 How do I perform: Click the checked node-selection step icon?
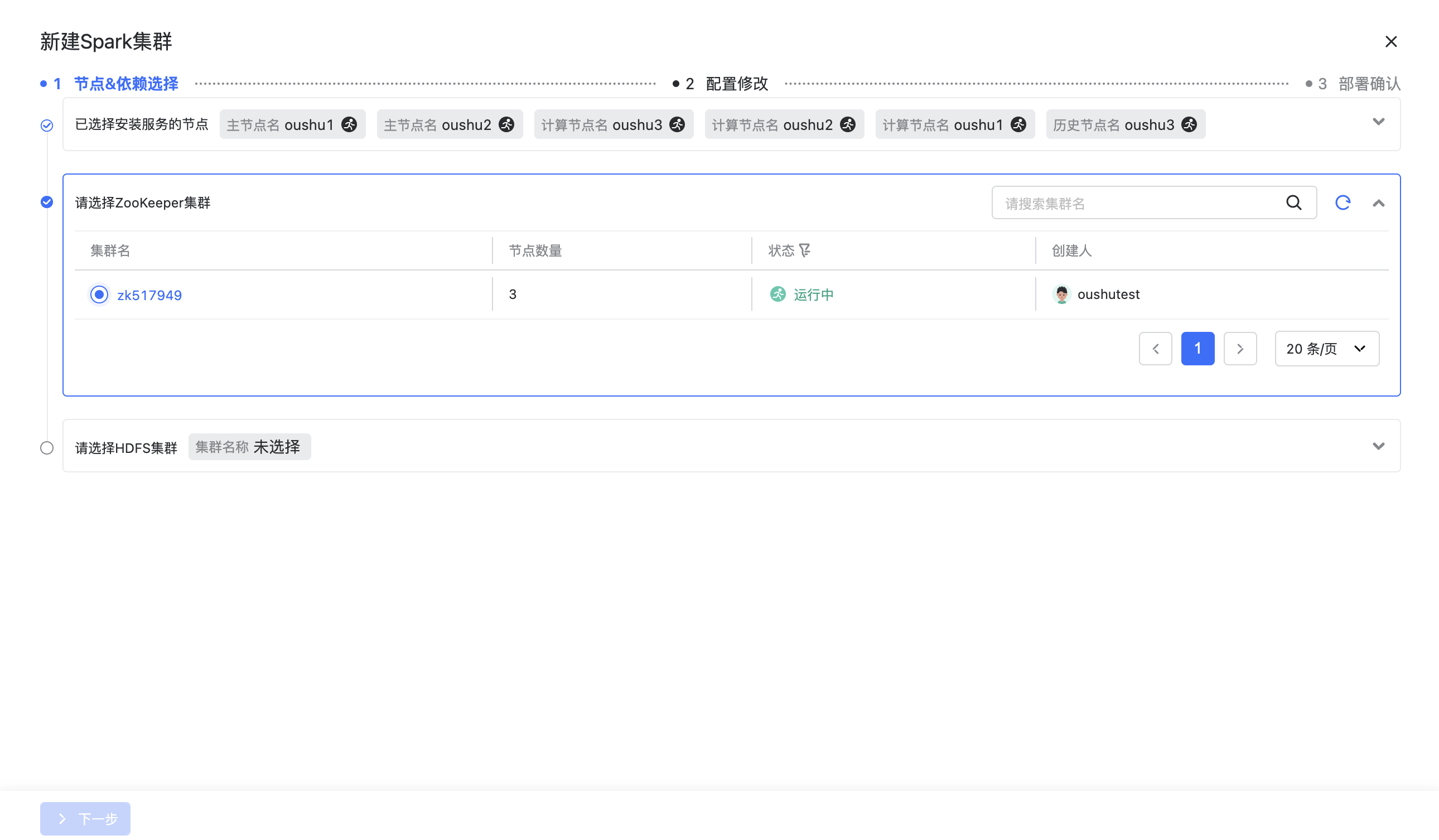tap(47, 125)
